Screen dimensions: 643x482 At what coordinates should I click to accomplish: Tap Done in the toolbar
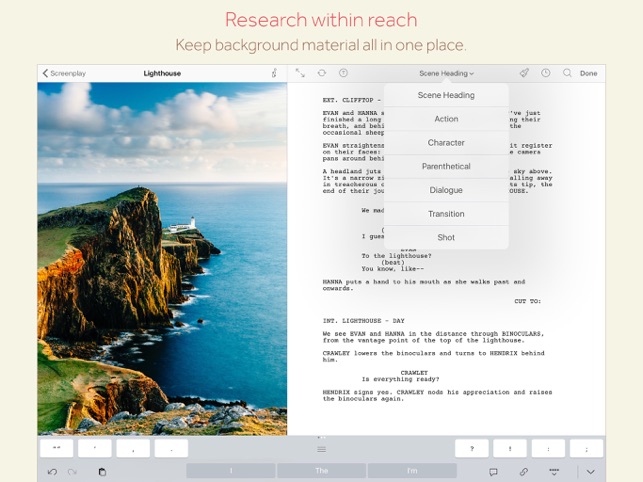[x=588, y=73]
